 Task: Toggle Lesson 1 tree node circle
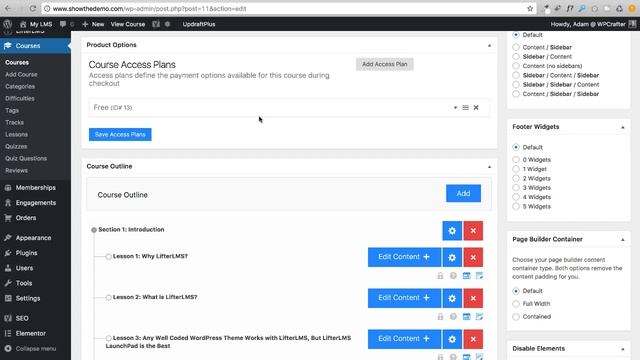[x=108, y=257]
